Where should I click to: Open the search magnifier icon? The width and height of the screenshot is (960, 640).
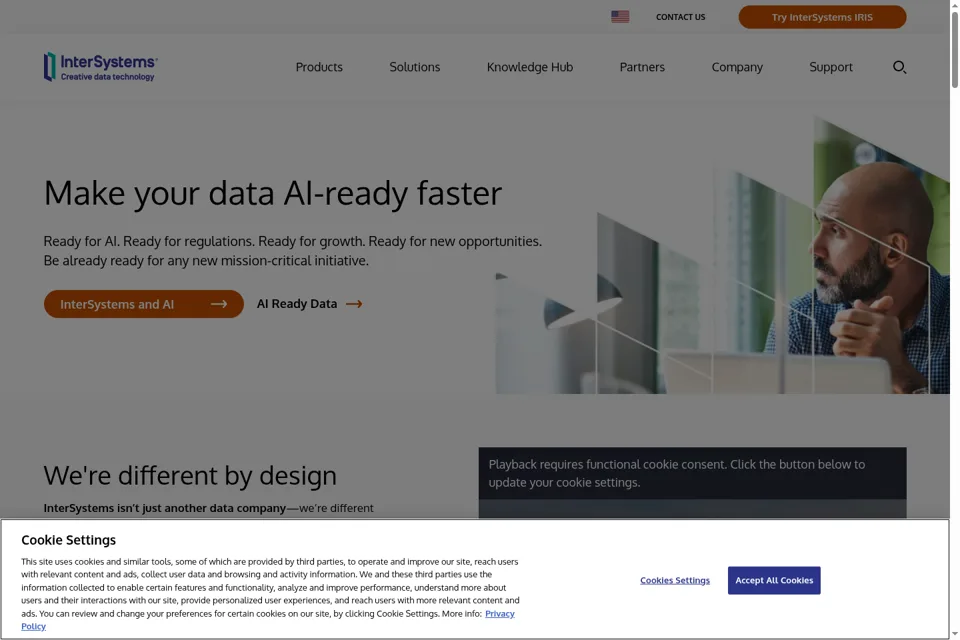point(899,67)
